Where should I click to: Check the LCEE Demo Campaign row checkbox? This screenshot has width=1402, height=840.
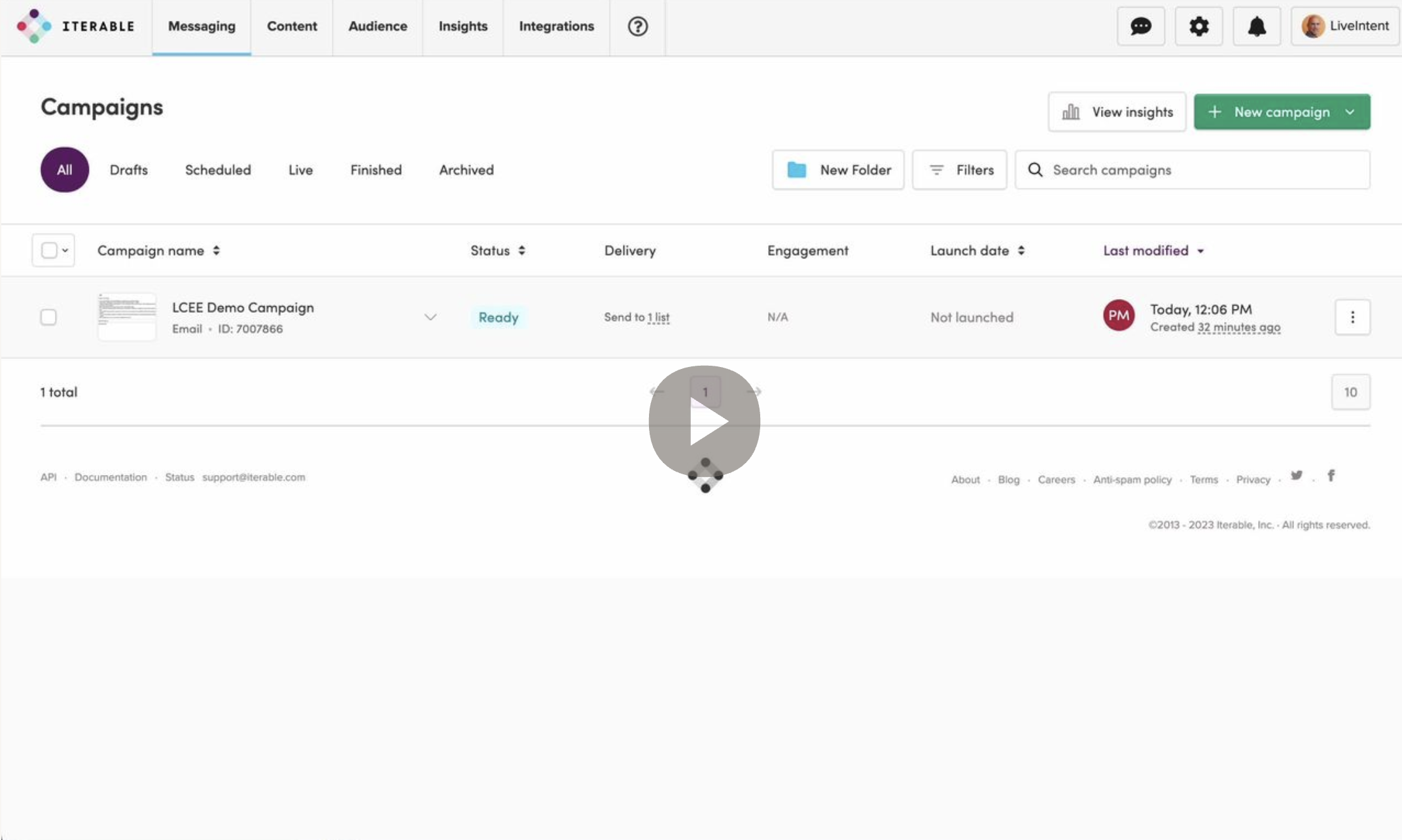tap(48, 317)
